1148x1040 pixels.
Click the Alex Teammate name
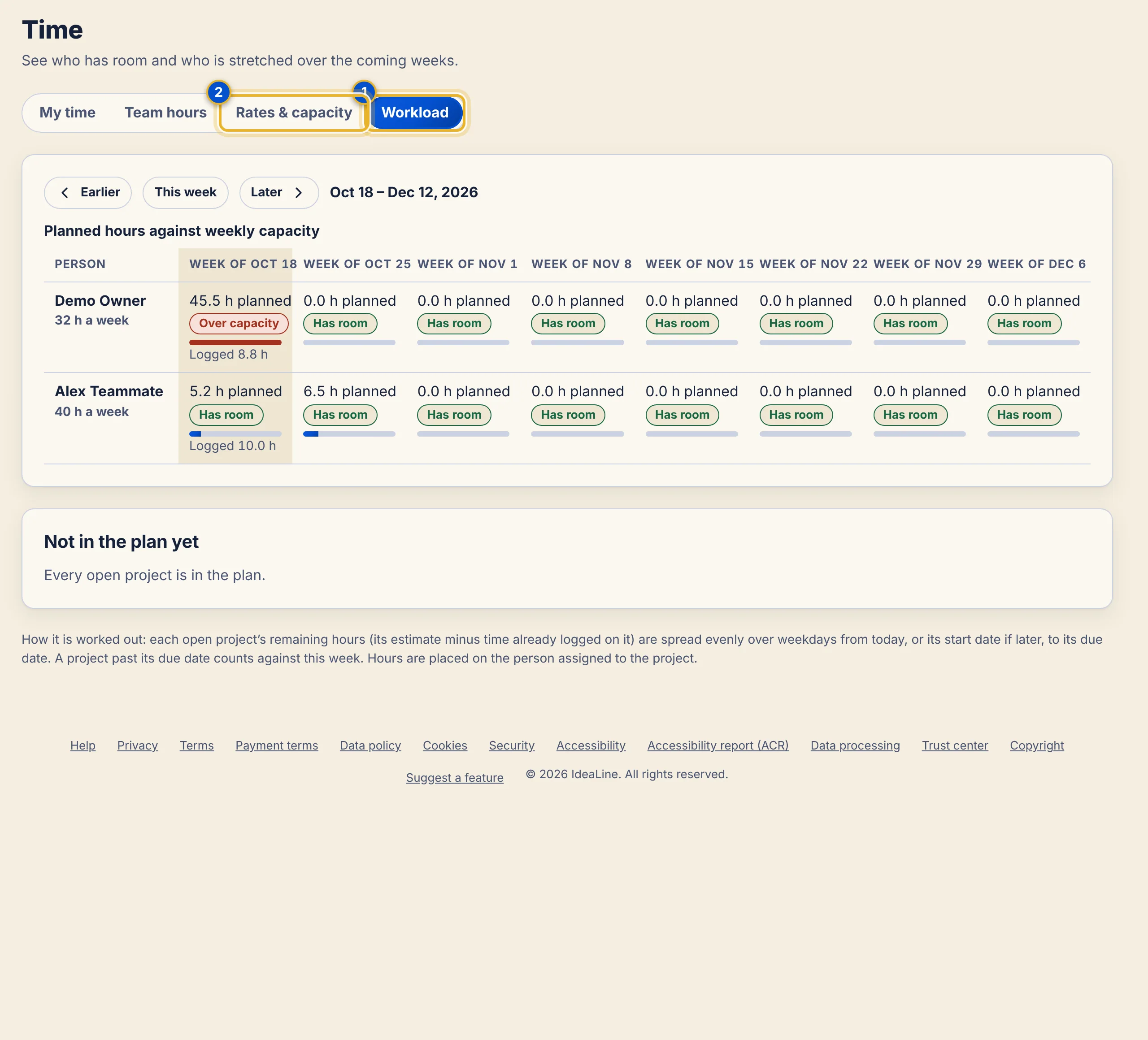pyautogui.click(x=109, y=392)
